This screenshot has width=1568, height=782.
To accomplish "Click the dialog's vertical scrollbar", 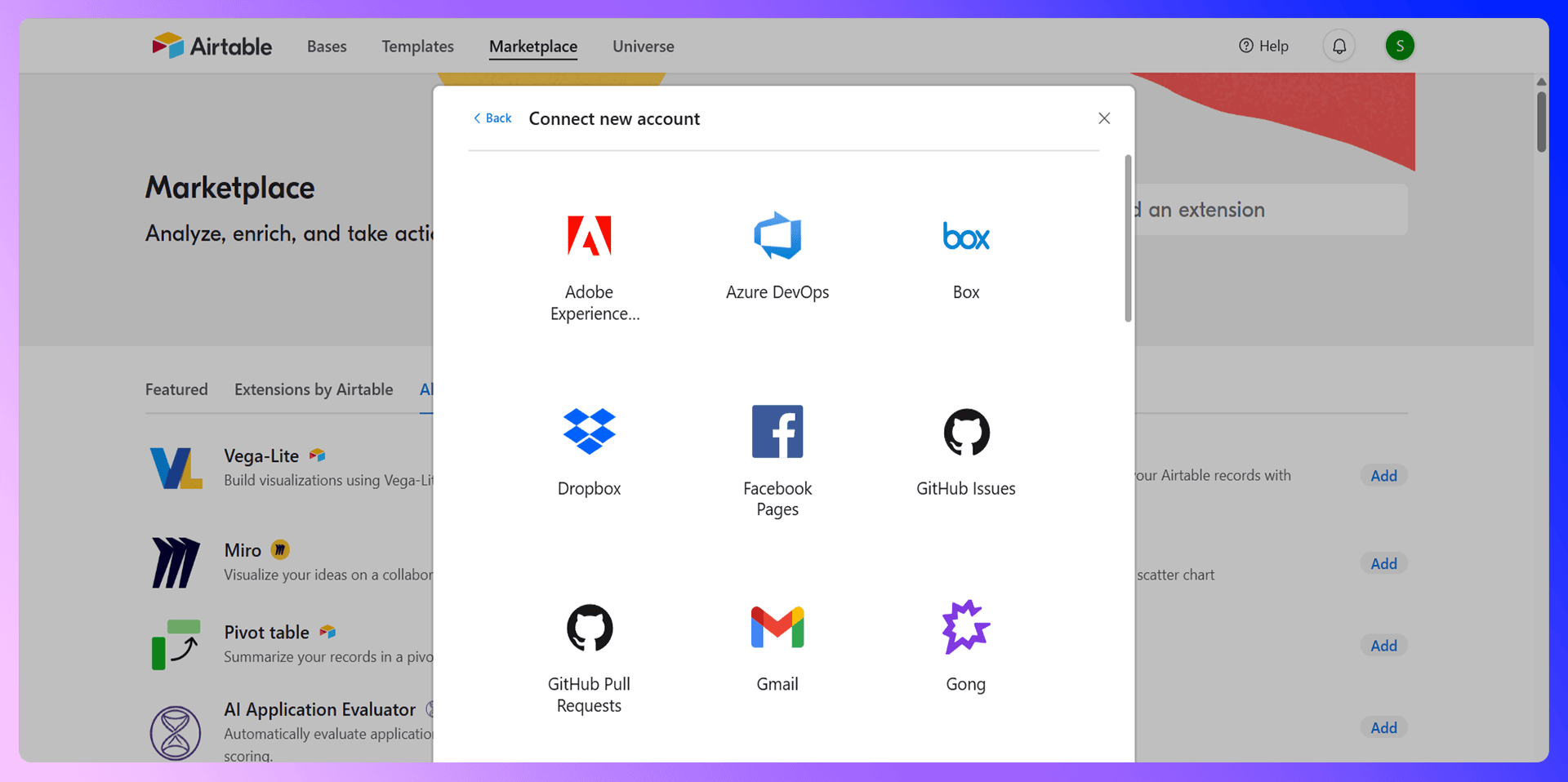I will (x=1128, y=238).
